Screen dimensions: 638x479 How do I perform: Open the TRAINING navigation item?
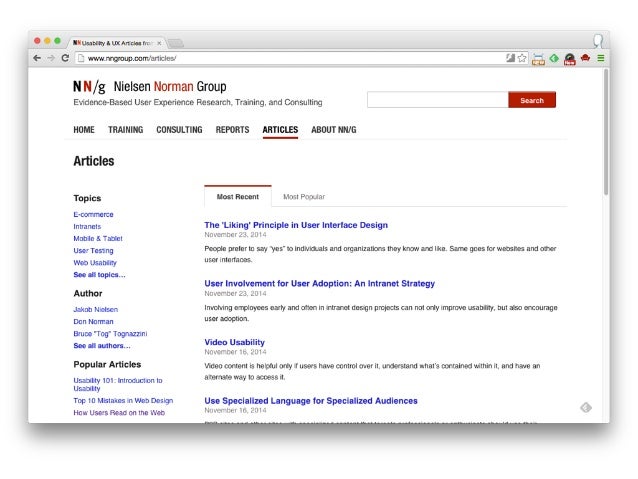(125, 129)
